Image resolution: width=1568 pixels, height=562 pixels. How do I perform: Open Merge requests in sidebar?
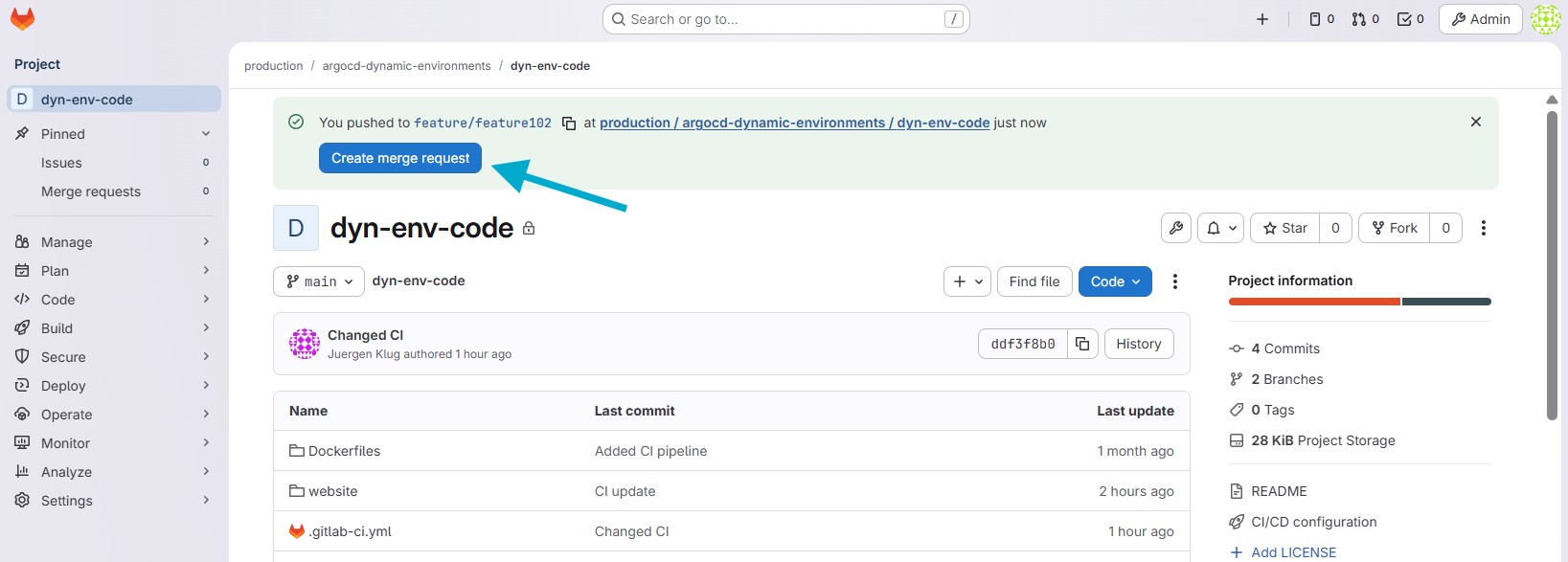91,191
